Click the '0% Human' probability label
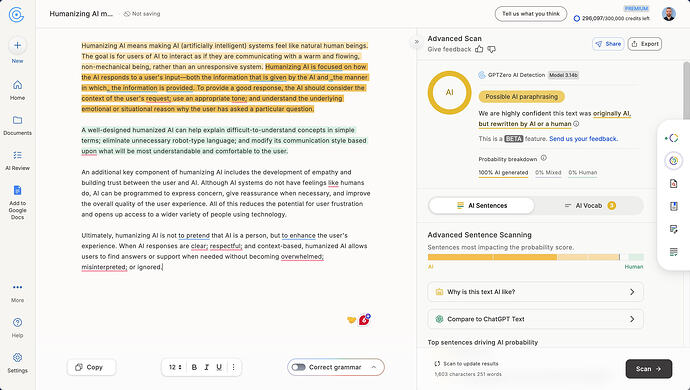The image size is (690, 390). tap(583, 173)
